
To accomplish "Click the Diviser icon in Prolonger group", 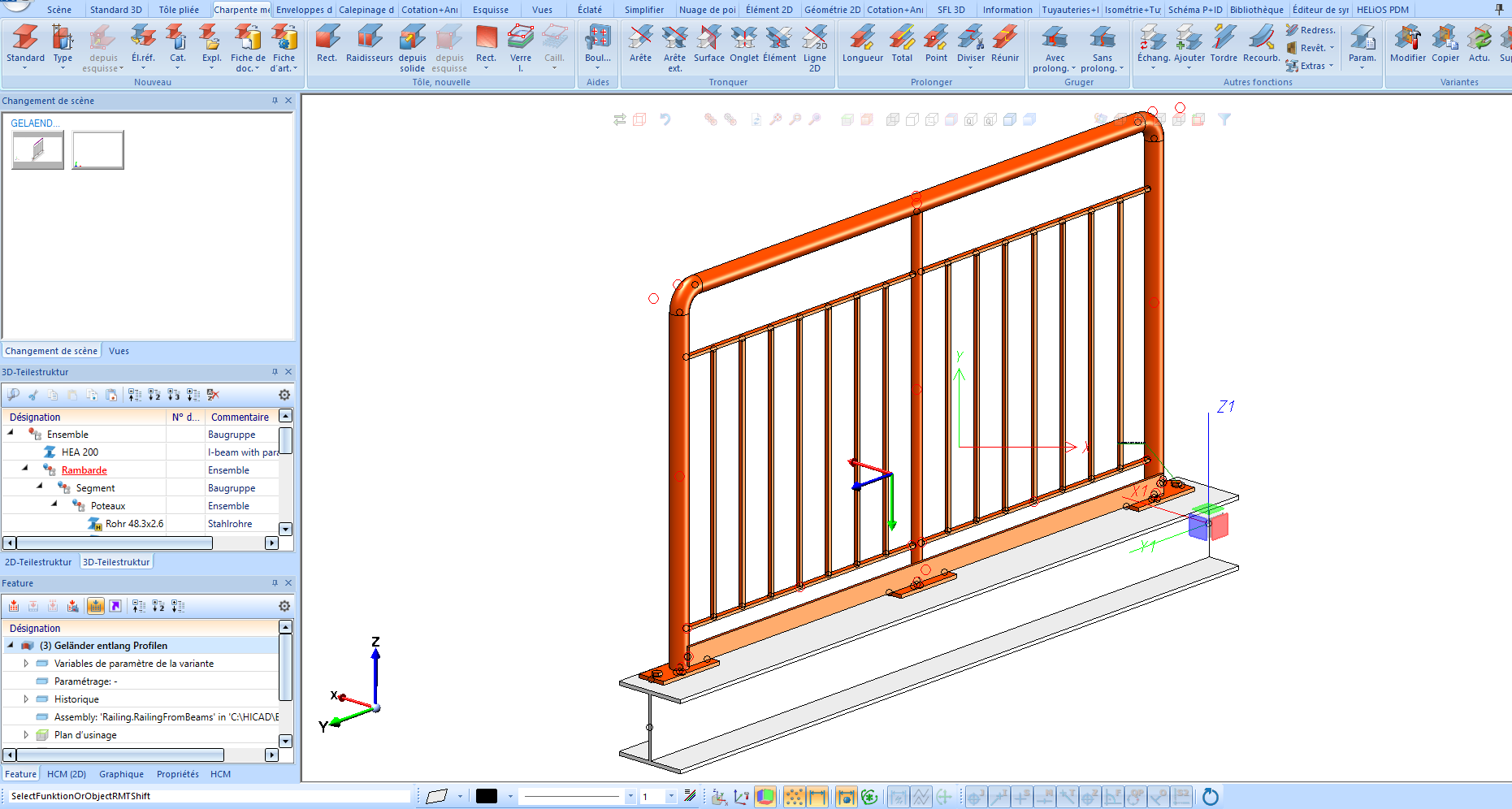I will click(x=970, y=45).
